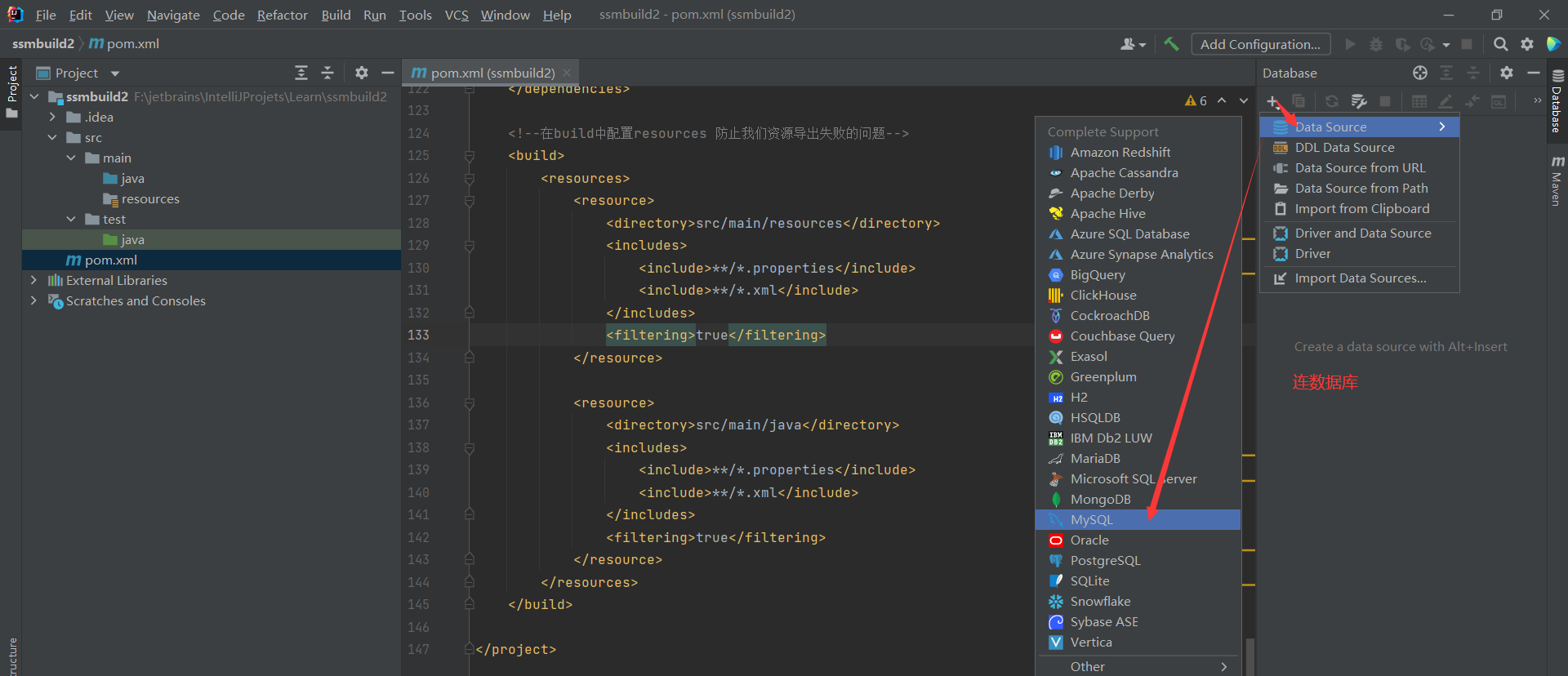The width and height of the screenshot is (1568, 676).
Task: Open the dropdown arrow beside the profiler icon
Action: click(x=1446, y=45)
